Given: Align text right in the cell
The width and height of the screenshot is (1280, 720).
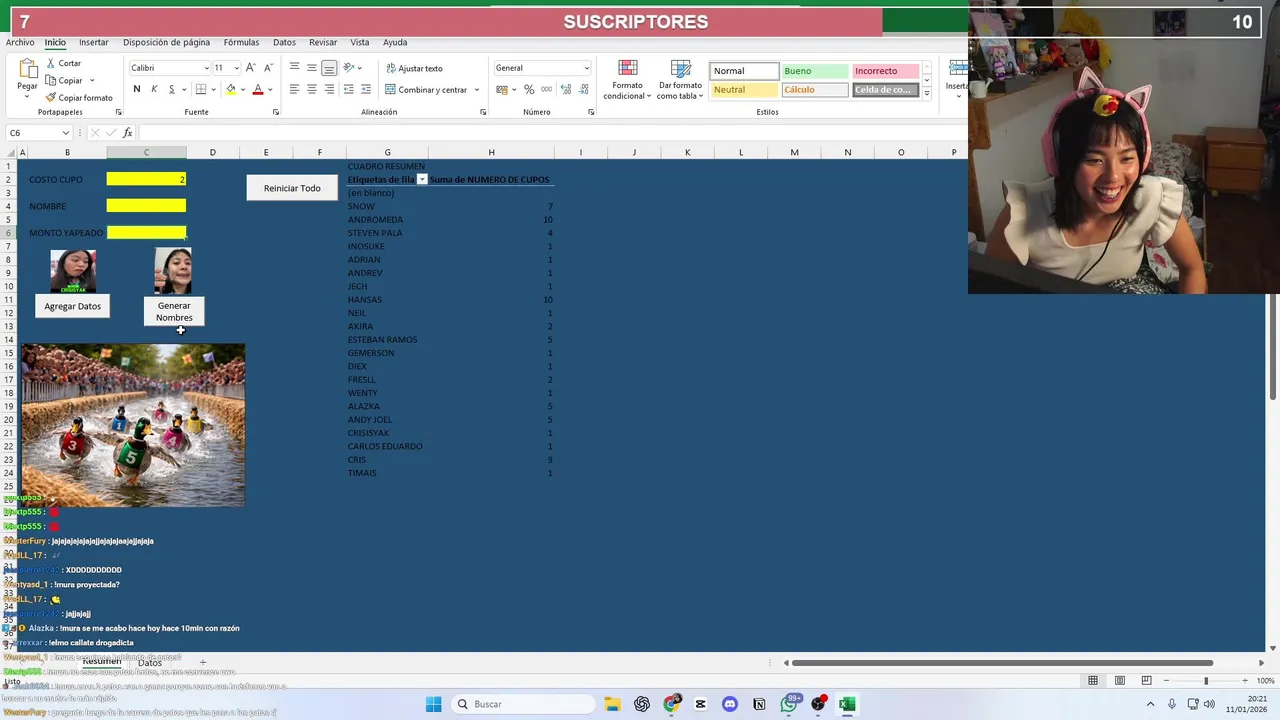Looking at the screenshot, I should (329, 89).
